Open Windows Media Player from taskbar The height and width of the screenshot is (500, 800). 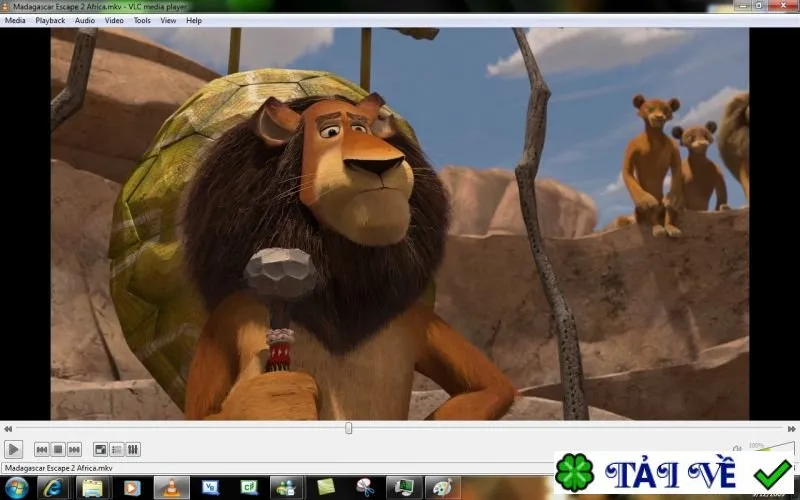[132, 488]
